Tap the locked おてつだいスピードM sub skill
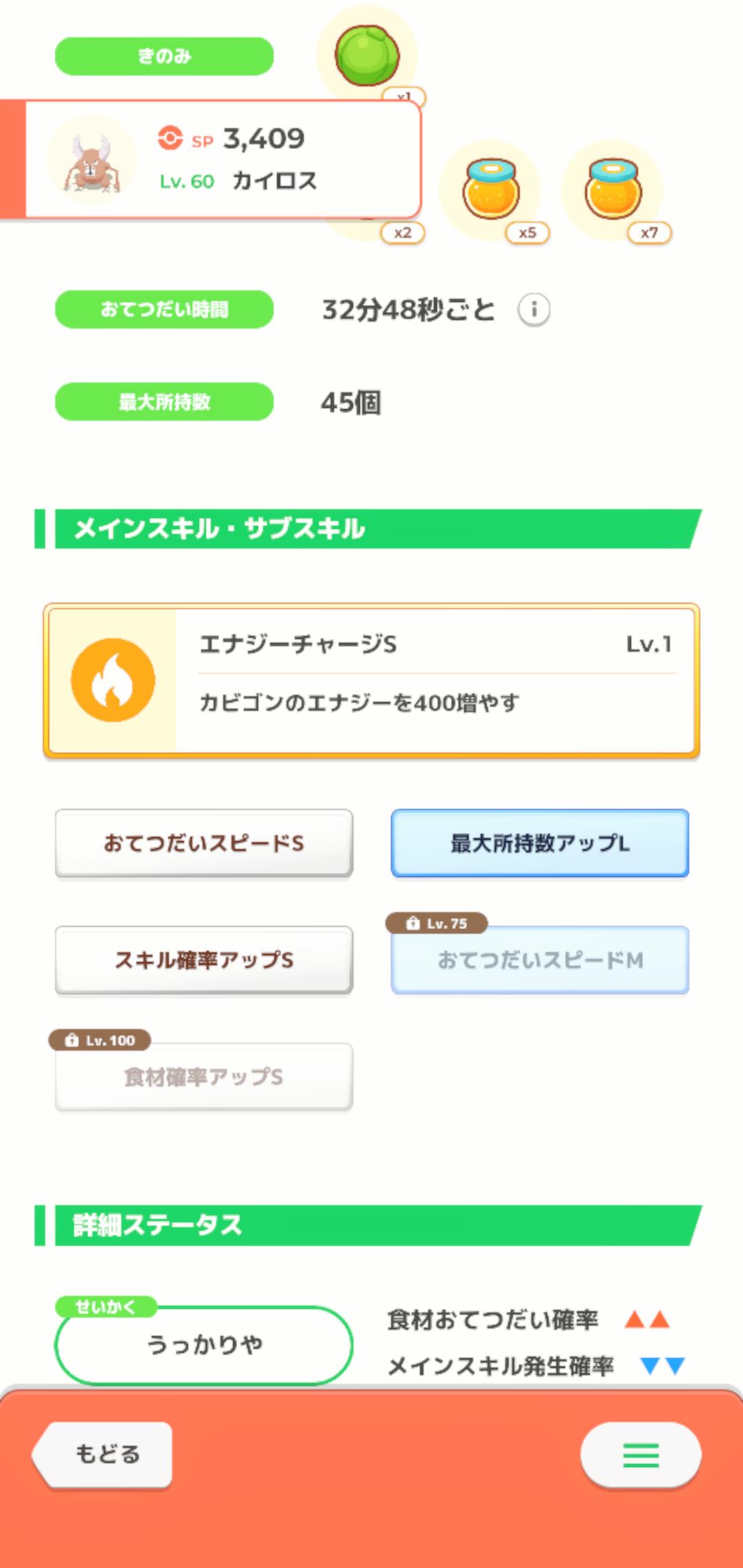This screenshot has width=743, height=1568. pos(540,960)
